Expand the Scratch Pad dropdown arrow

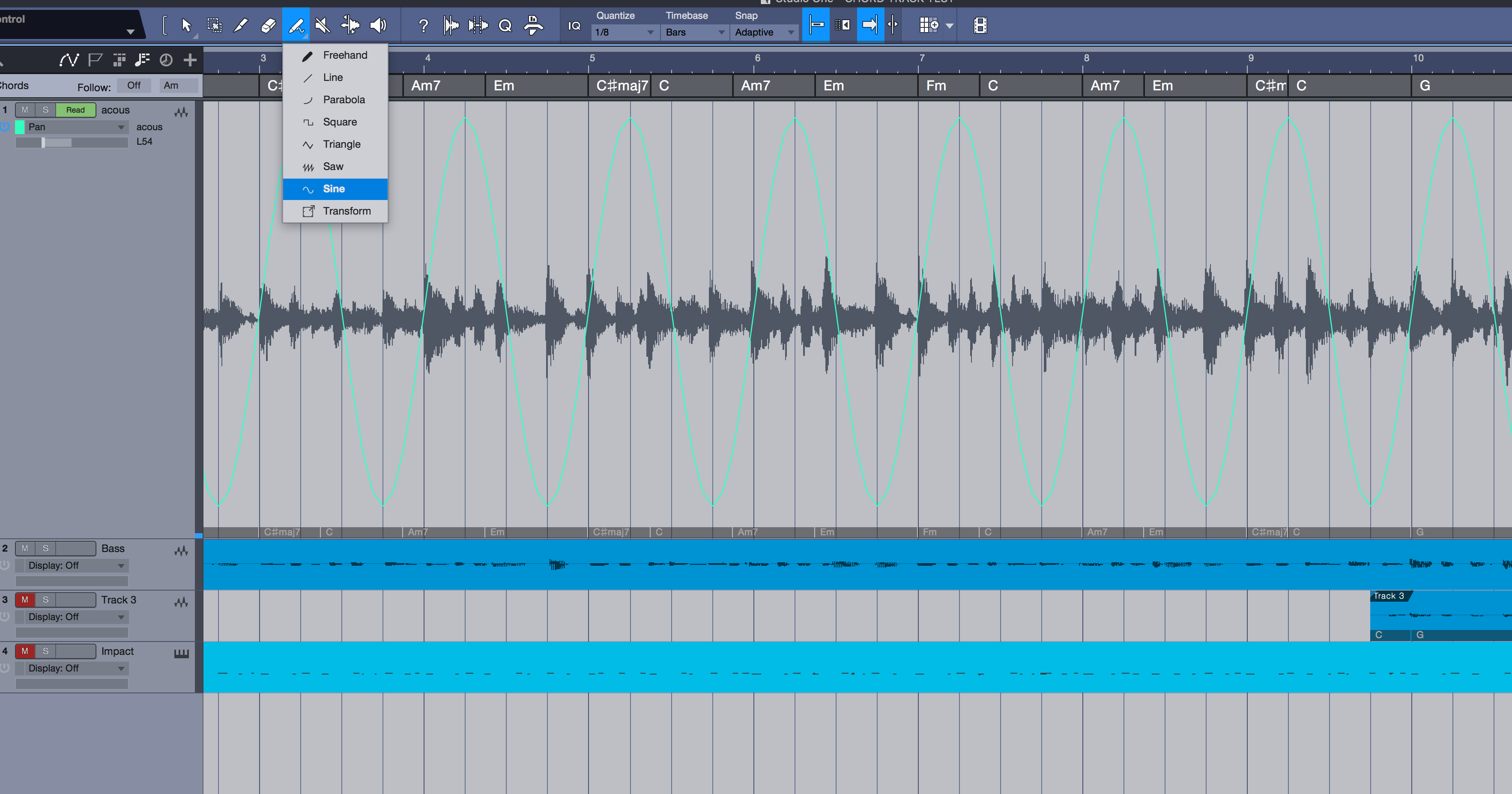949,27
